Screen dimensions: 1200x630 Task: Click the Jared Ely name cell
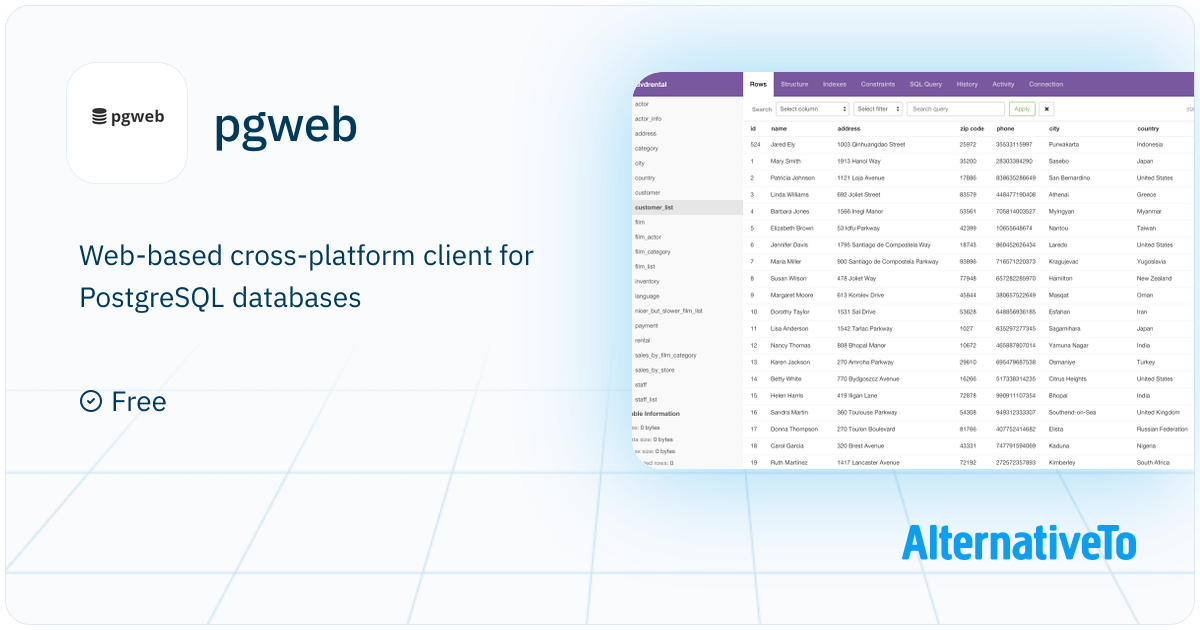click(x=783, y=144)
